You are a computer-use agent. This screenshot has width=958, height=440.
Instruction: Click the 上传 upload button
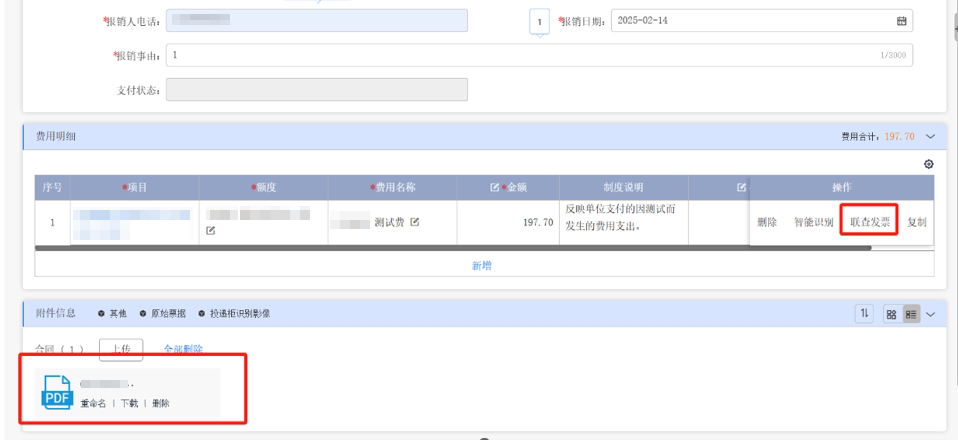121,349
